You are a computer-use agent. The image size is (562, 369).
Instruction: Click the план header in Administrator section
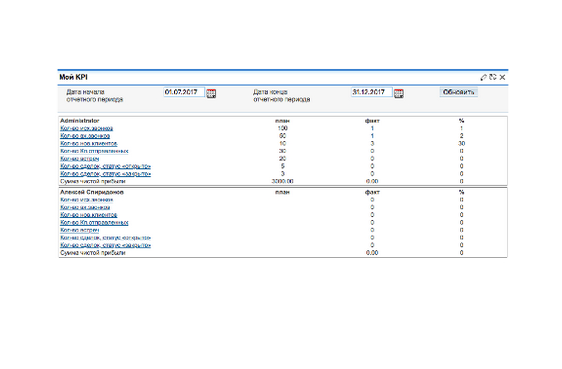coord(282,121)
